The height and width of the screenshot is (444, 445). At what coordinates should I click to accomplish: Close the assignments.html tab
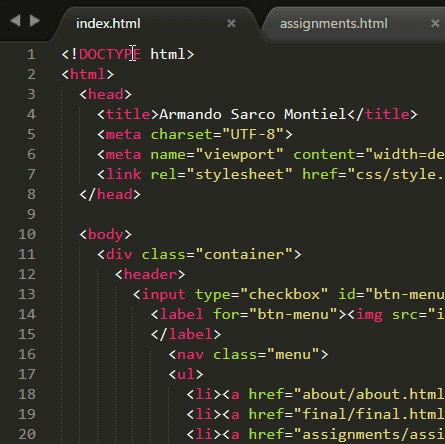435,24
